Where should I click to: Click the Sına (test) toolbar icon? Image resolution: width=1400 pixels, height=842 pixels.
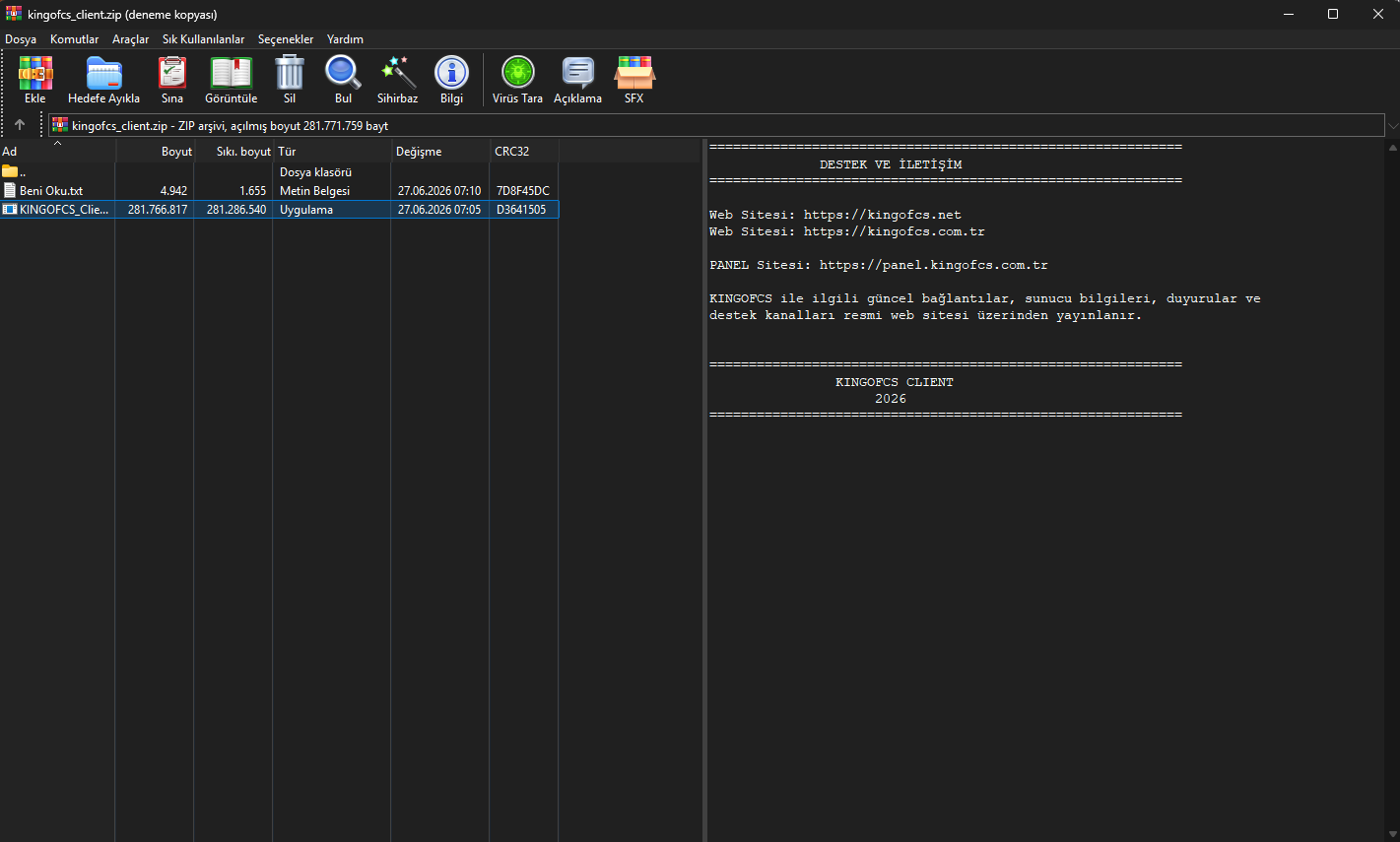(x=172, y=74)
